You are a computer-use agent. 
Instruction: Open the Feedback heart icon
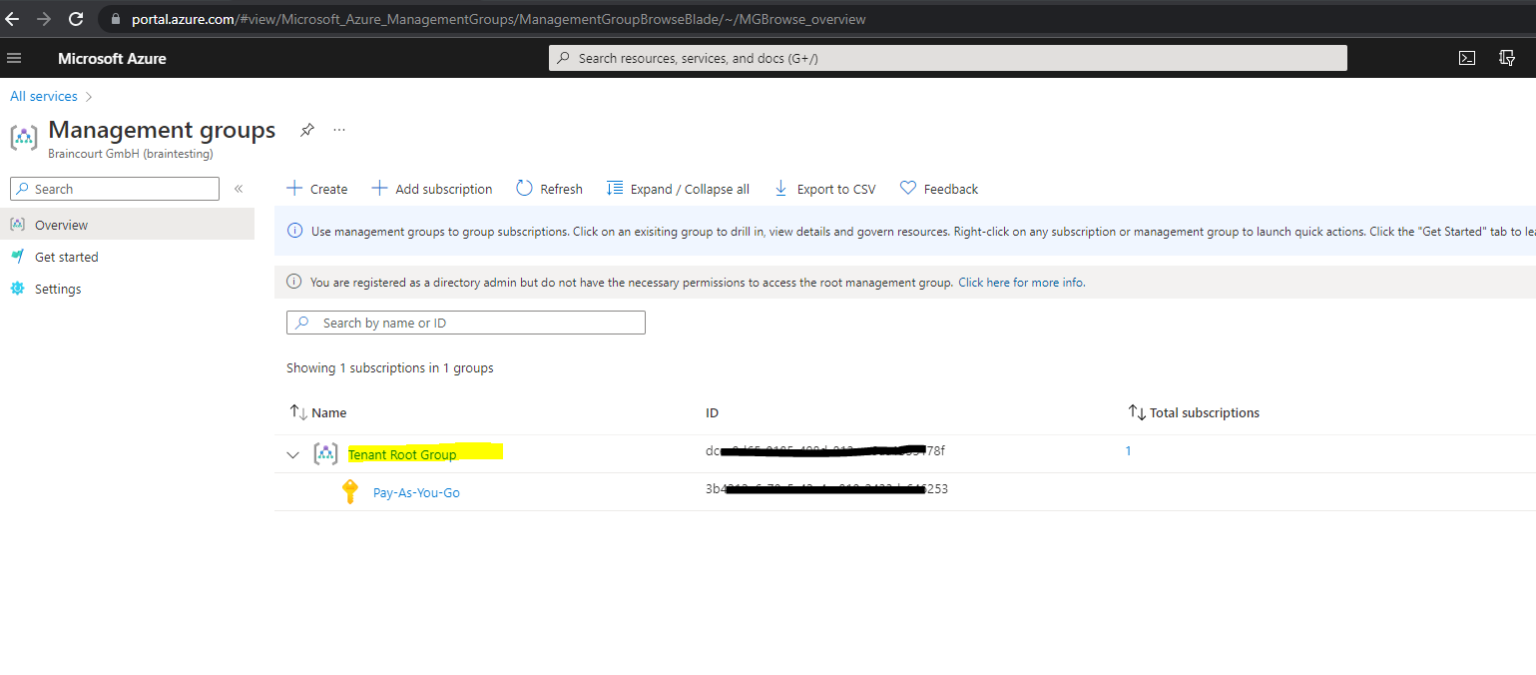(x=907, y=188)
